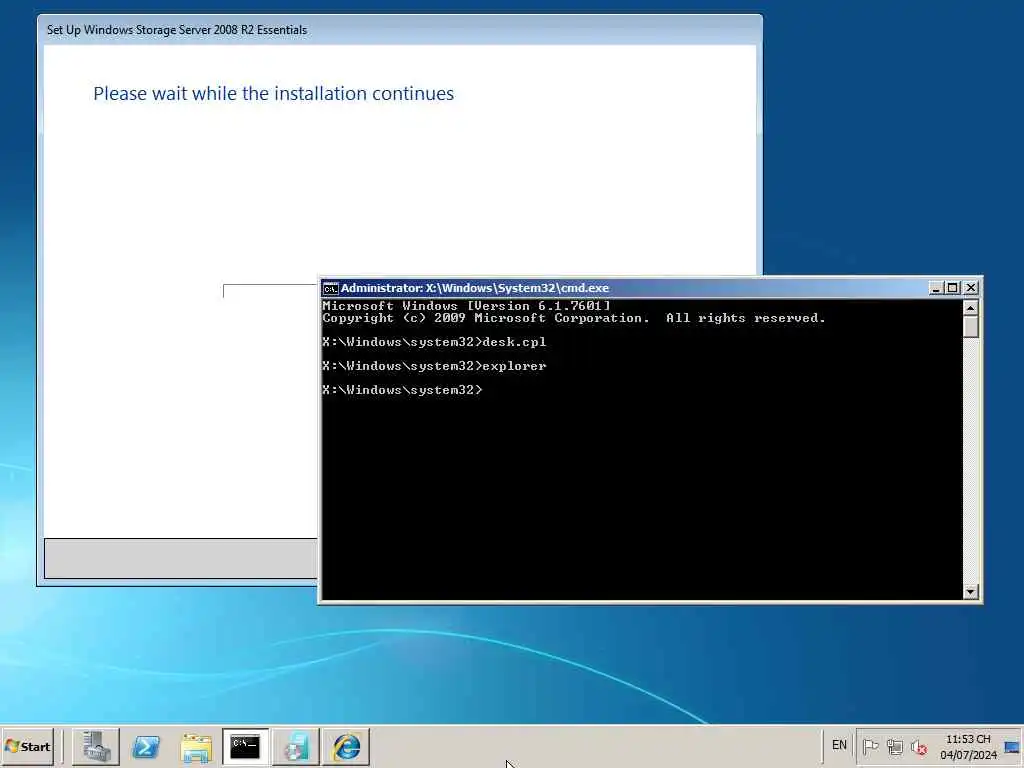Screen dimensions: 1024x768
Task: Click the EN language indicator
Action: point(839,745)
